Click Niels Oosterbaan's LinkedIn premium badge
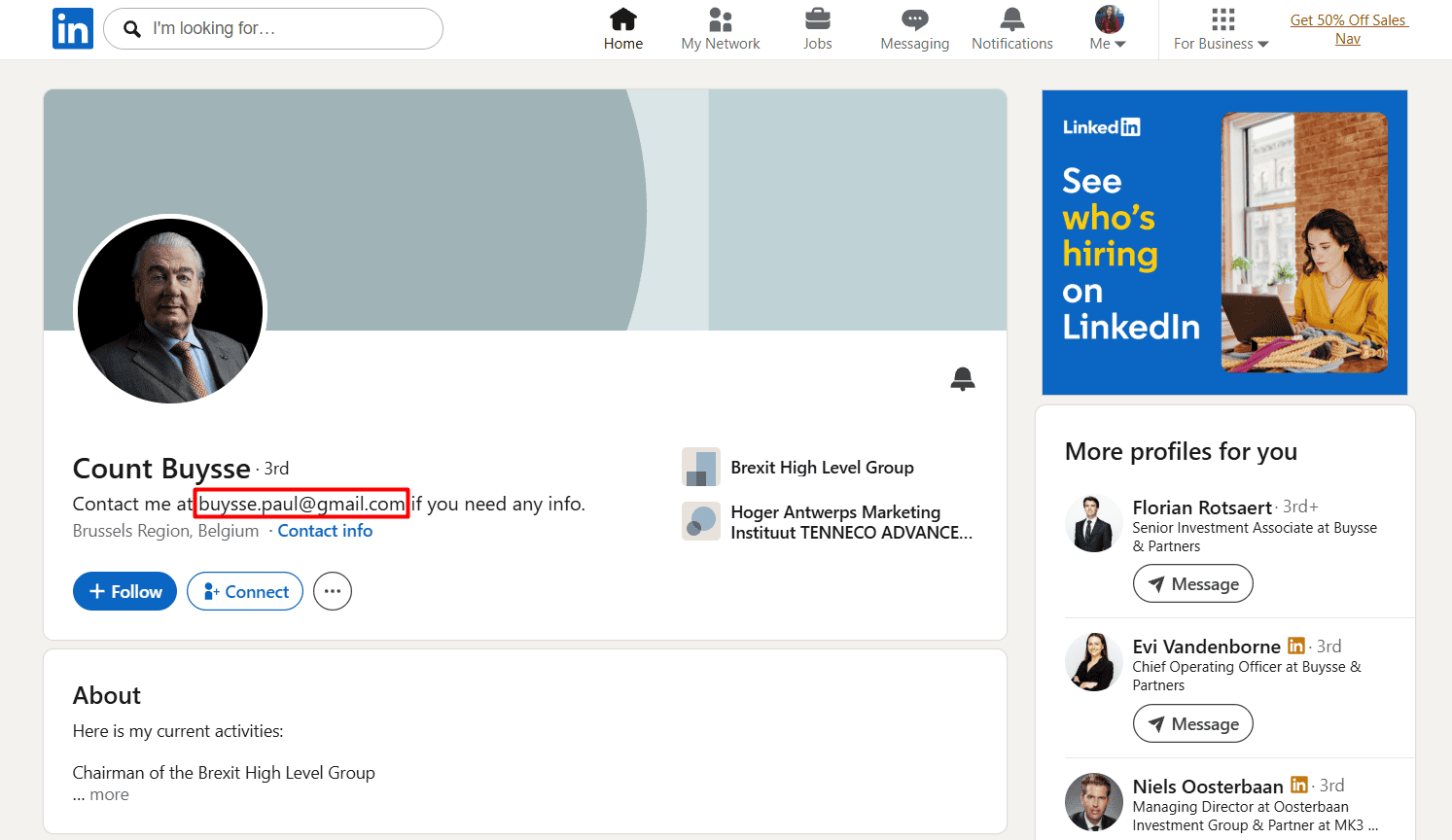This screenshot has height=840, width=1452. tap(1298, 785)
